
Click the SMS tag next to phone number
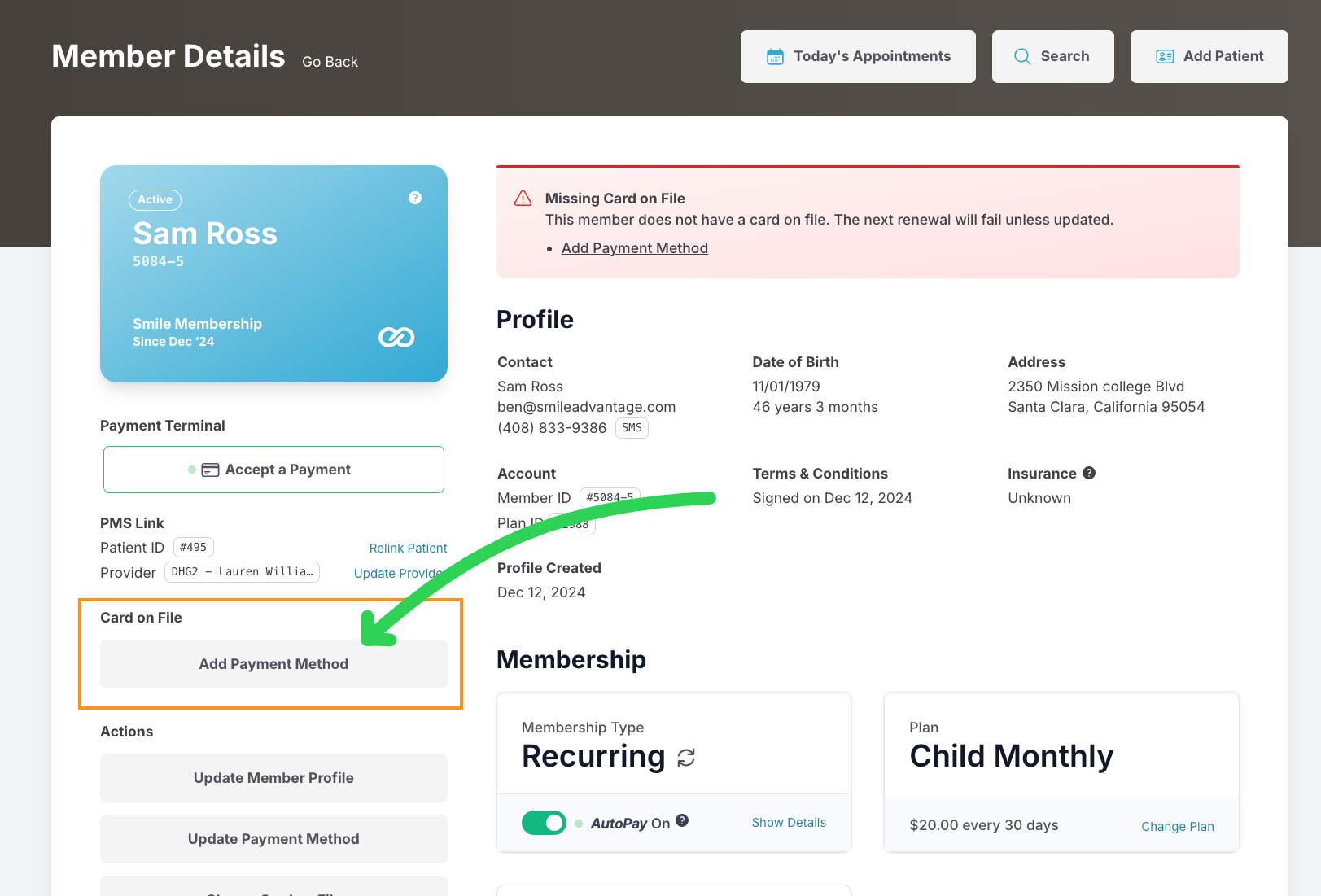[632, 428]
